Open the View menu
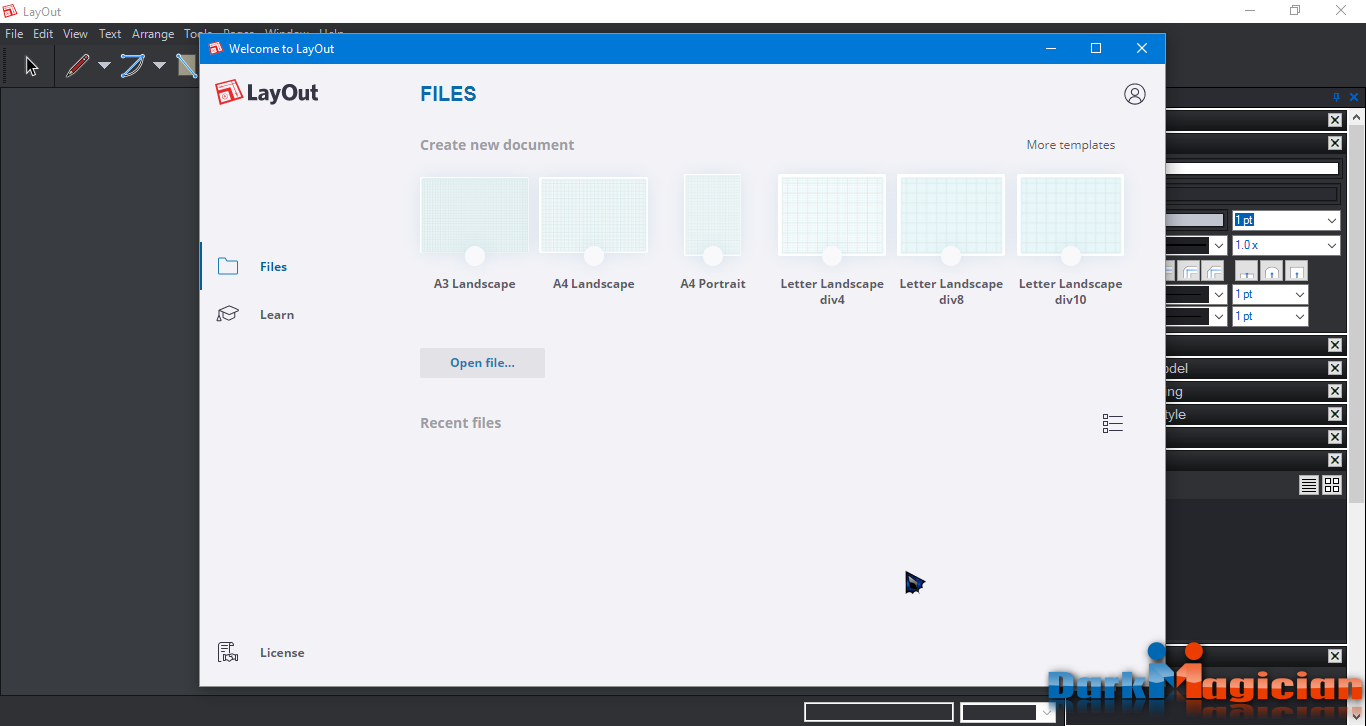Image resolution: width=1366 pixels, height=726 pixels. point(76,34)
